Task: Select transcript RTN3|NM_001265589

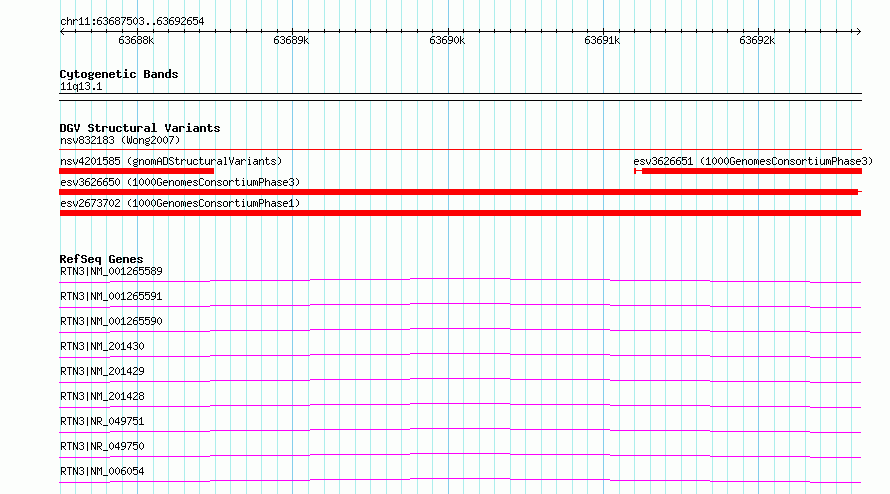Action: [111, 271]
